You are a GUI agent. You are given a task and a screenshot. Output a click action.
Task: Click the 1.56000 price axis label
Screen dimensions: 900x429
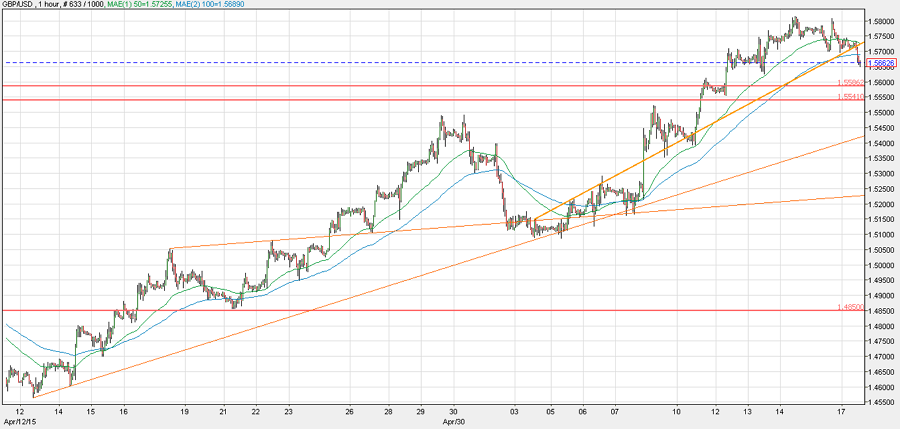point(882,82)
